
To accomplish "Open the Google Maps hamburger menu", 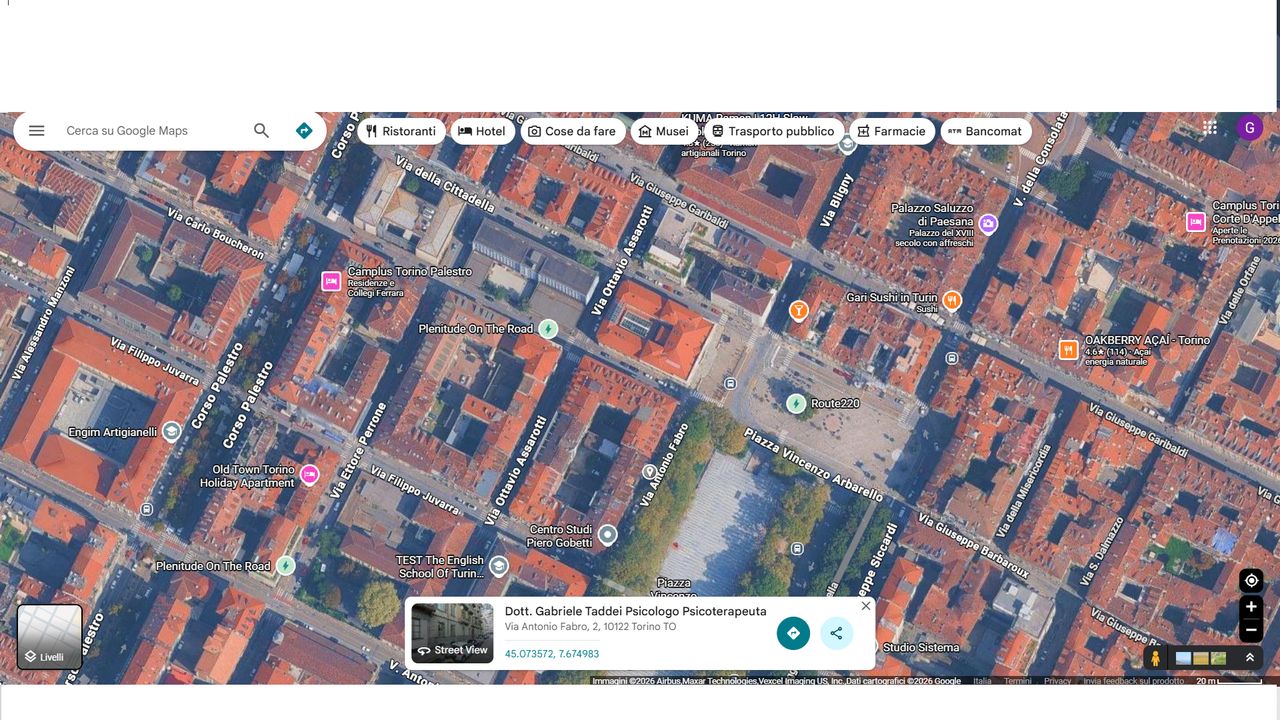I will tap(37, 131).
